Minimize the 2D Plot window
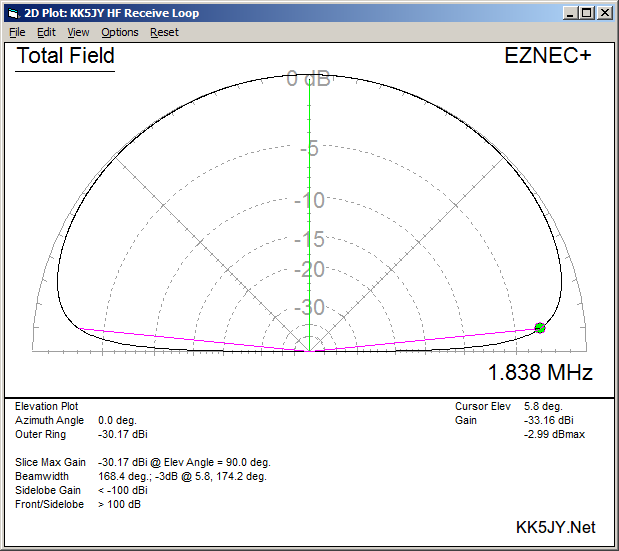This screenshot has width=619, height=551. 569,13
